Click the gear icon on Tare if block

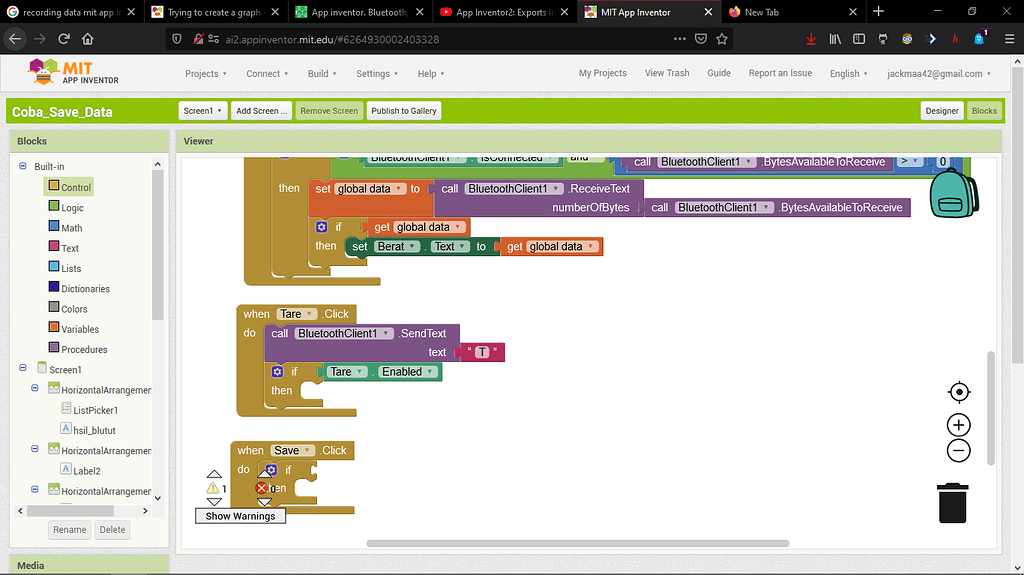[278, 372]
